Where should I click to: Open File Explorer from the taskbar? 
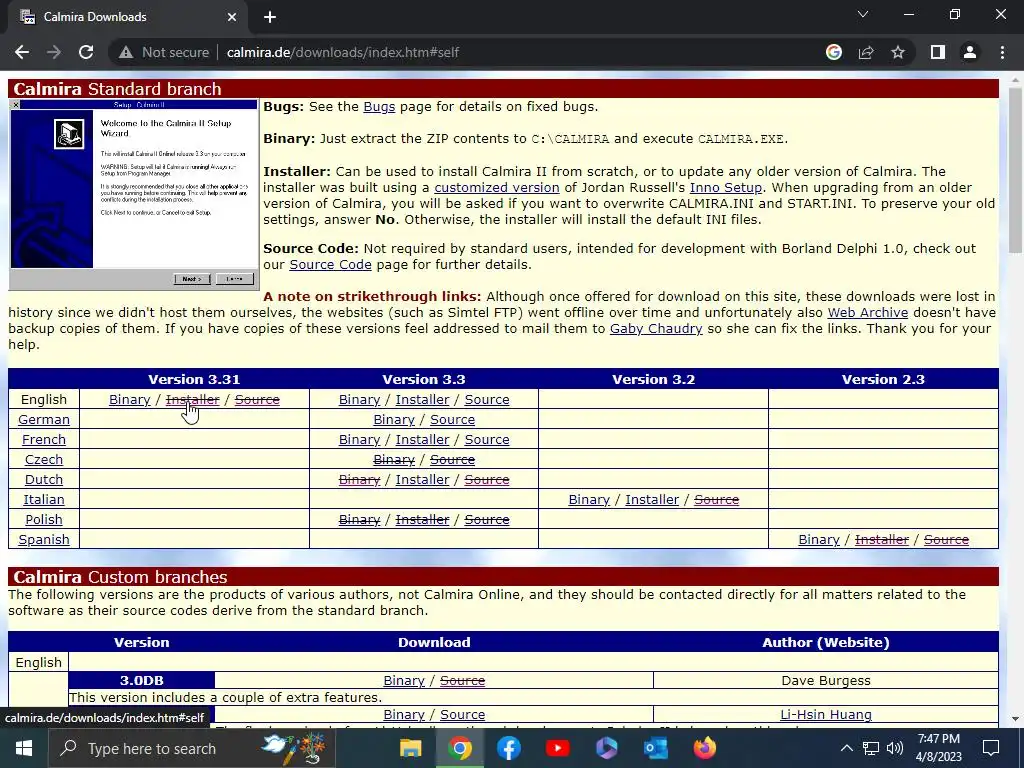(x=411, y=748)
